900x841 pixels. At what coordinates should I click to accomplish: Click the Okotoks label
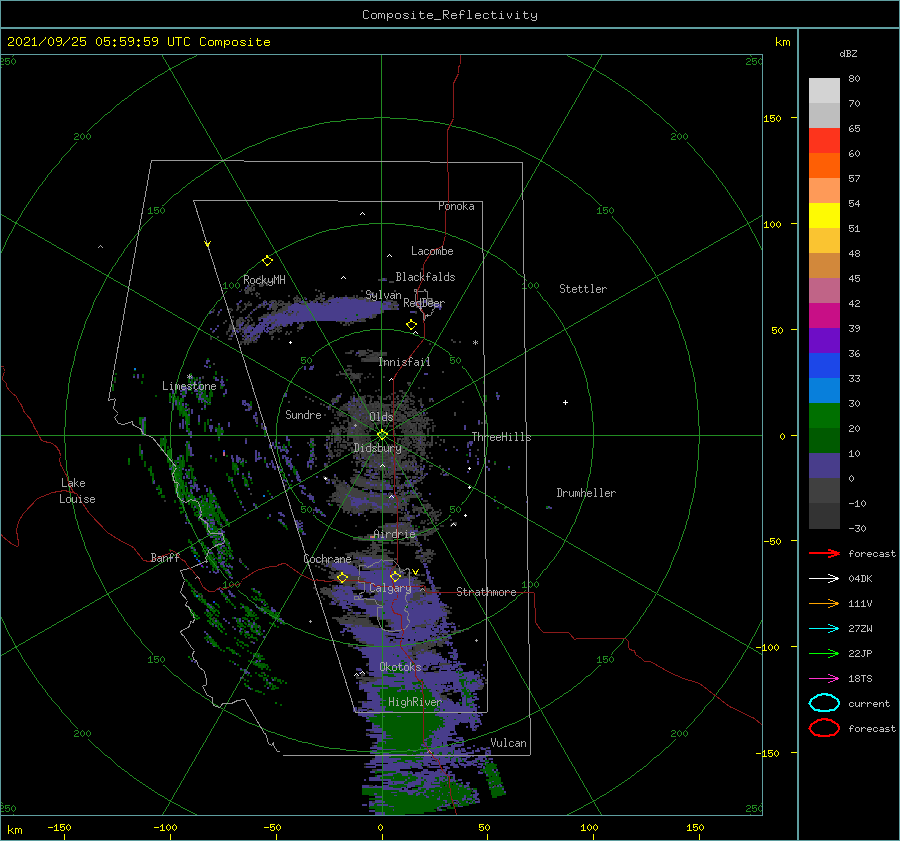400,667
